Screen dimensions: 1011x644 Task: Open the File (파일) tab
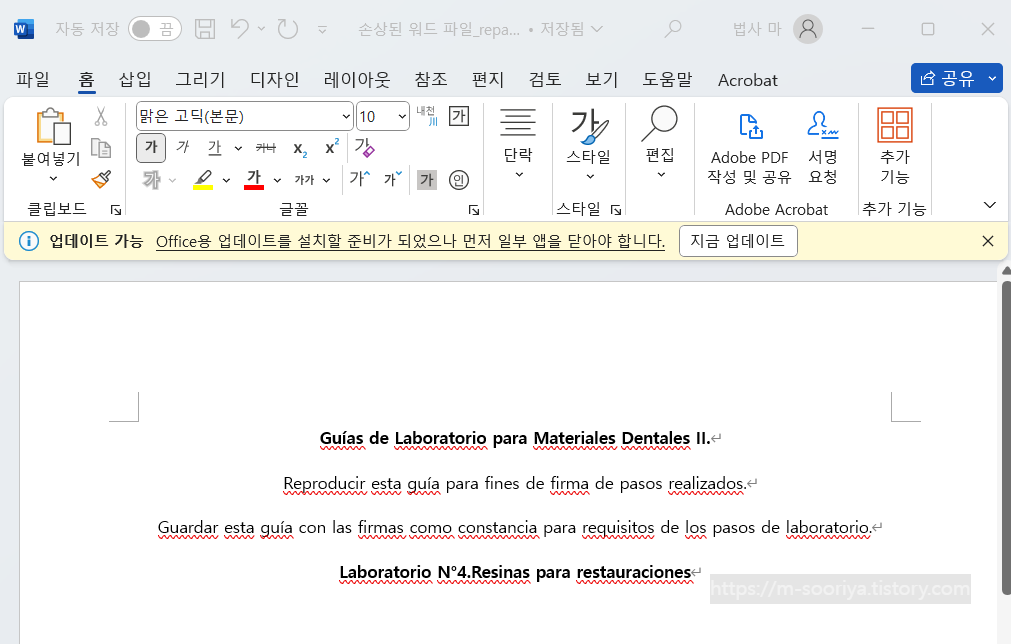click(x=33, y=79)
